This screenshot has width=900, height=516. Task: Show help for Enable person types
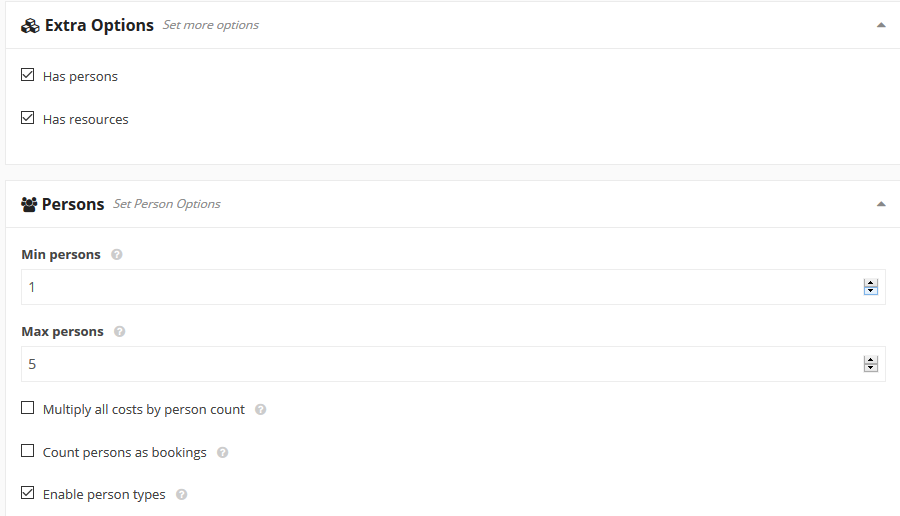coord(181,494)
